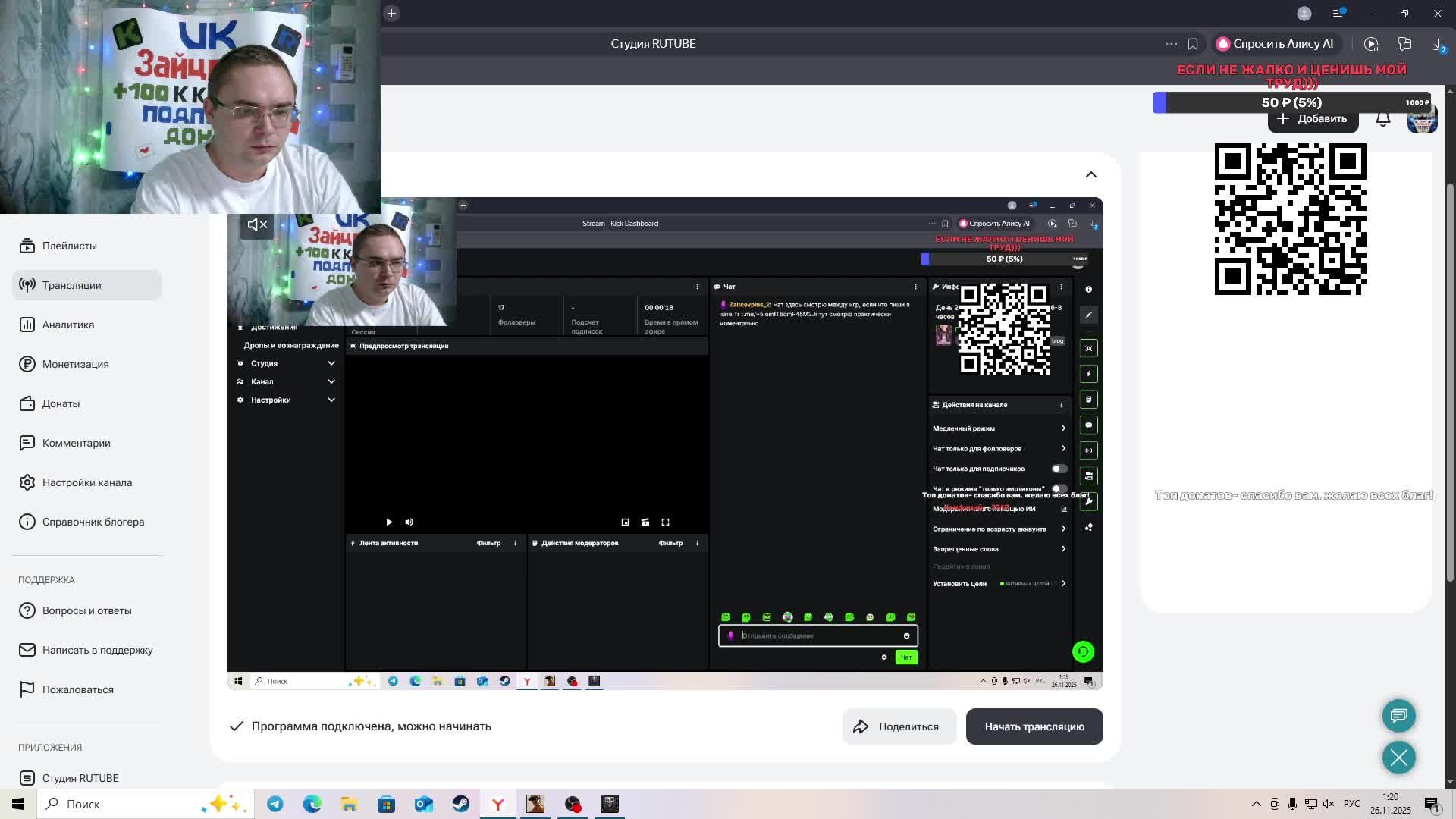Toggle the subscribers-only chat switch in preview

(x=1059, y=469)
